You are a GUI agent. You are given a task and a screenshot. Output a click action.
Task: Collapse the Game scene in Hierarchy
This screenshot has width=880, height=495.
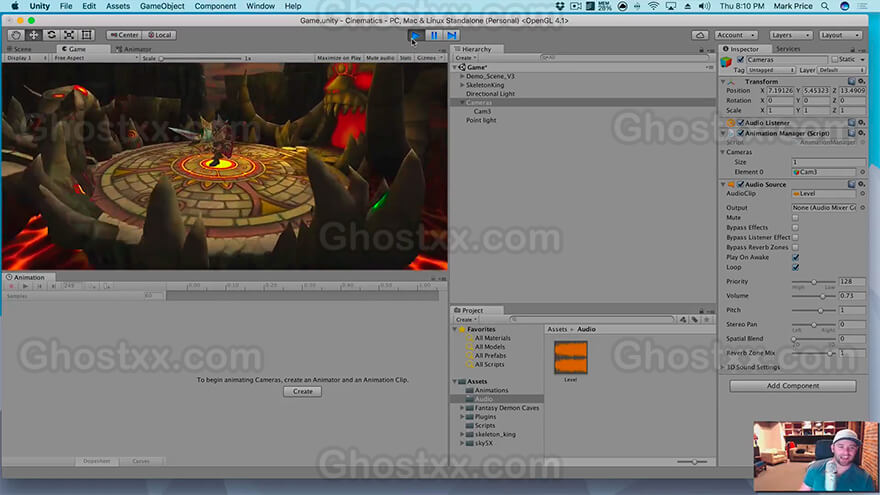tap(456, 67)
